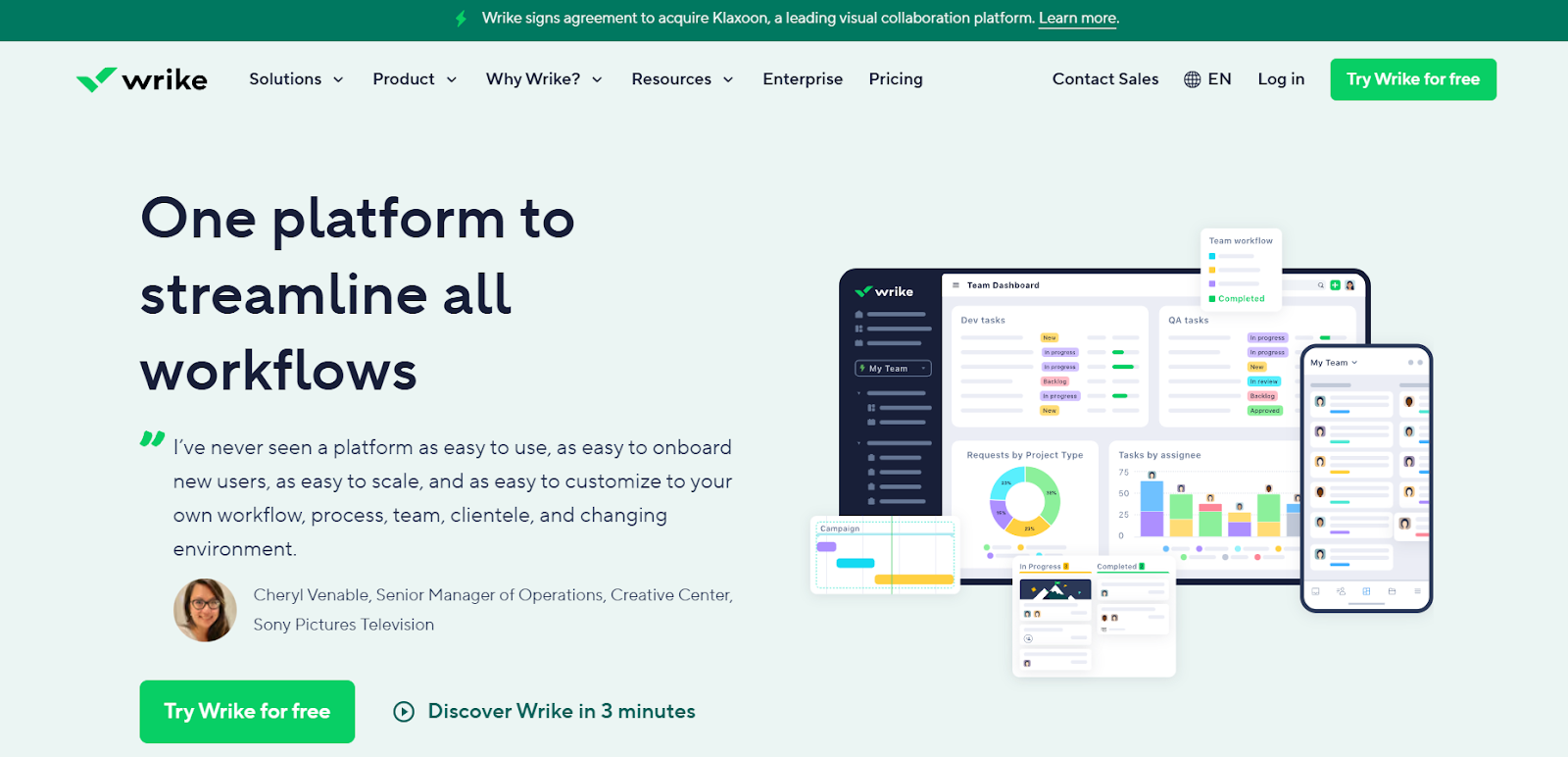Image resolution: width=1568 pixels, height=757 pixels.
Task: Expand the Resources menu
Action: point(682,79)
